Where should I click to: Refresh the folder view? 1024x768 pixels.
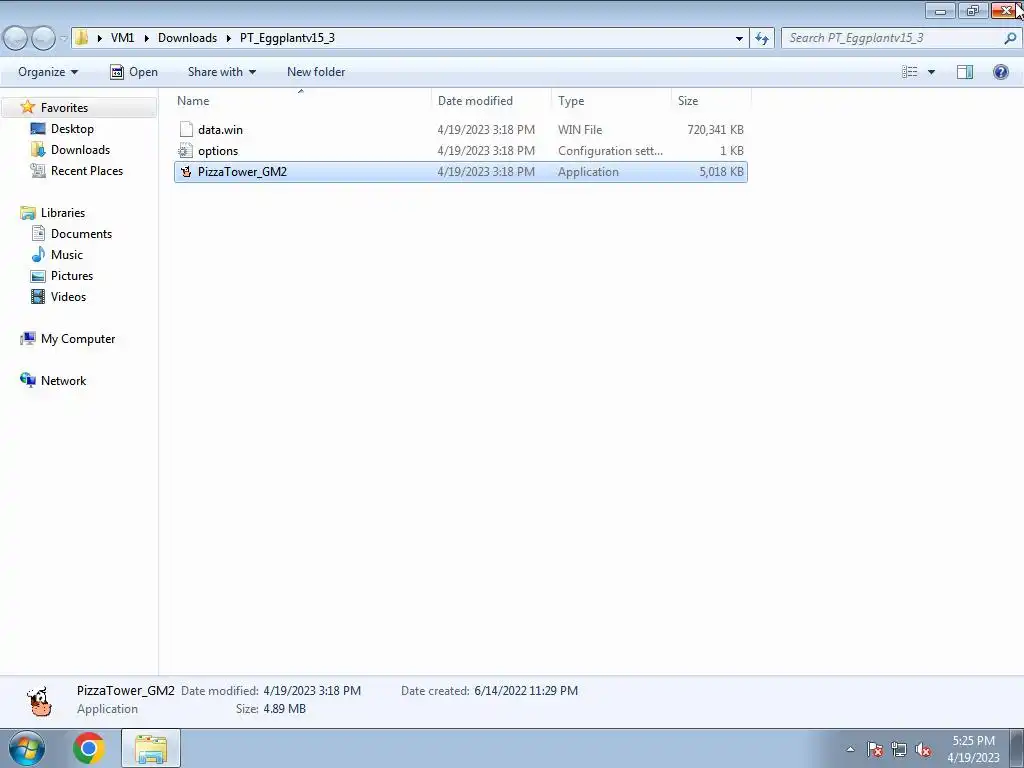point(761,39)
